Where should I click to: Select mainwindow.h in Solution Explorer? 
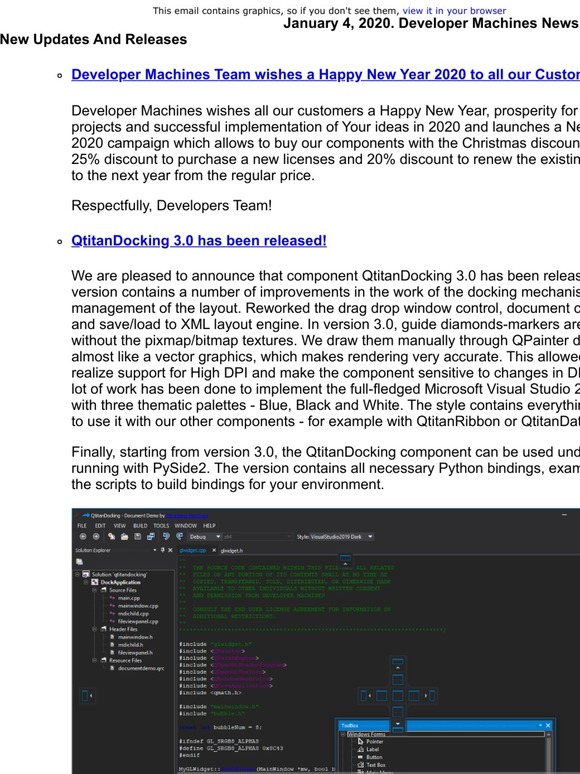[x=135, y=637]
